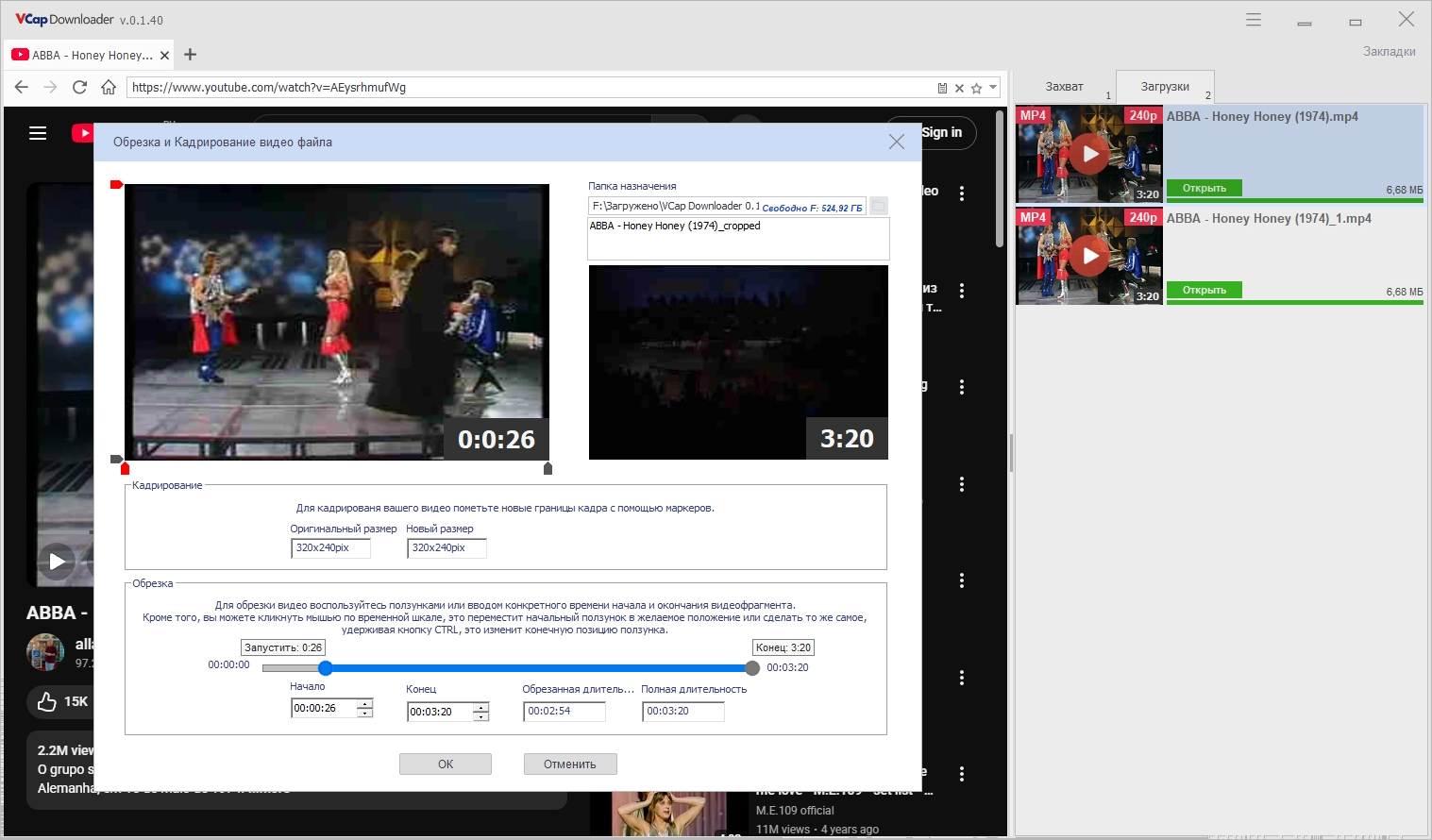Open the first suggested video's three-dot menu
Viewport: 1432px width, 840px height.
(x=962, y=193)
